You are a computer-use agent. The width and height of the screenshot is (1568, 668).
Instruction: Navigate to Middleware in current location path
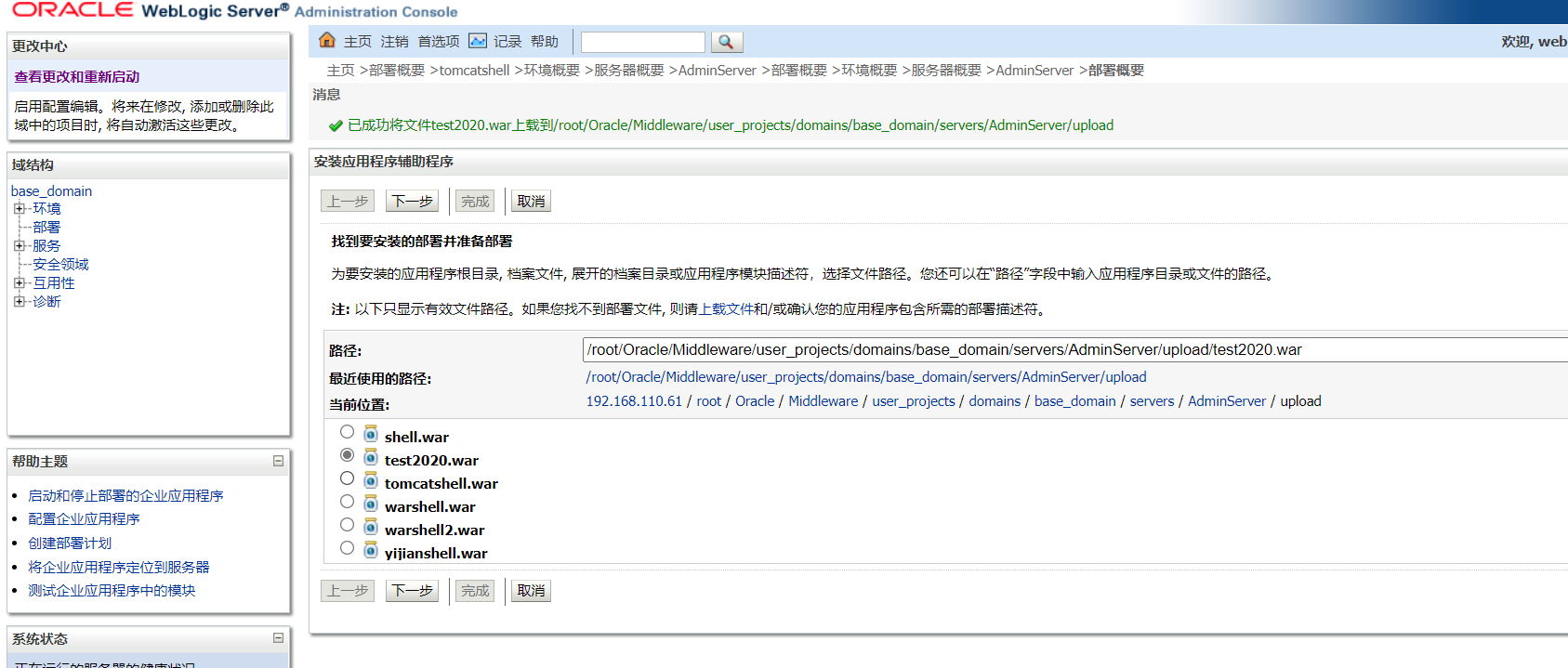[824, 401]
